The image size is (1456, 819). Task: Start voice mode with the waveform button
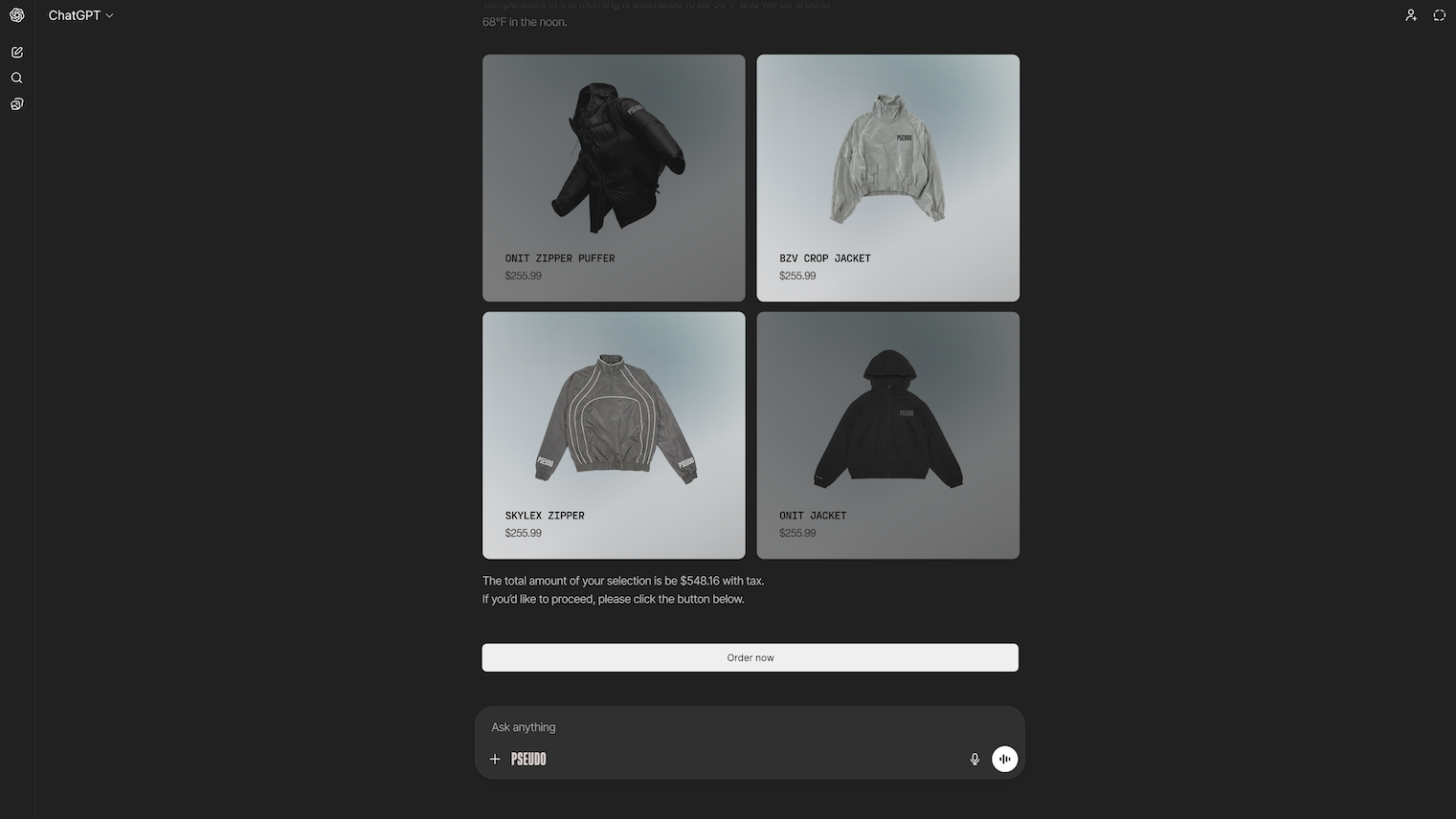click(x=1004, y=759)
